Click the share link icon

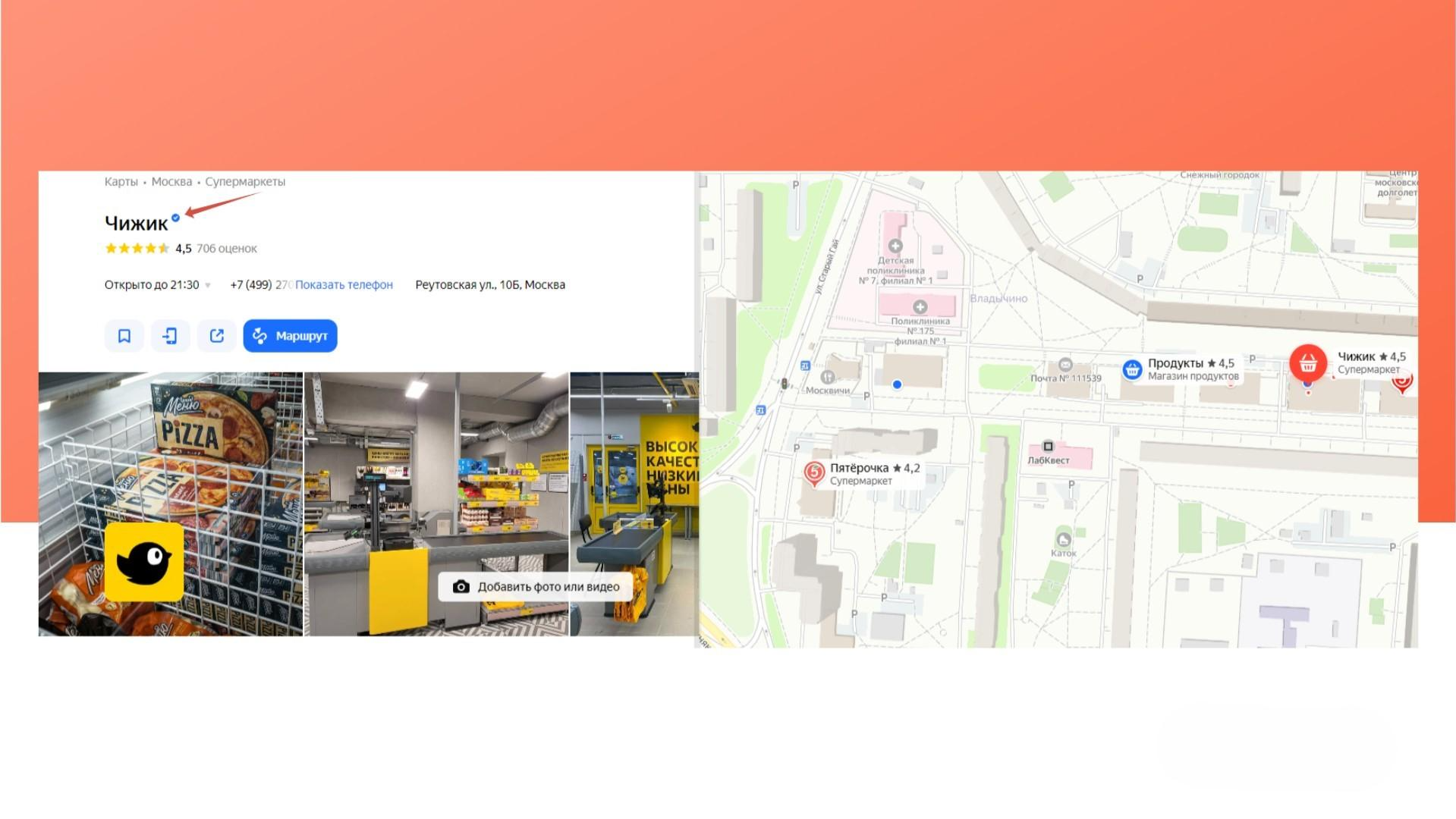tap(217, 336)
